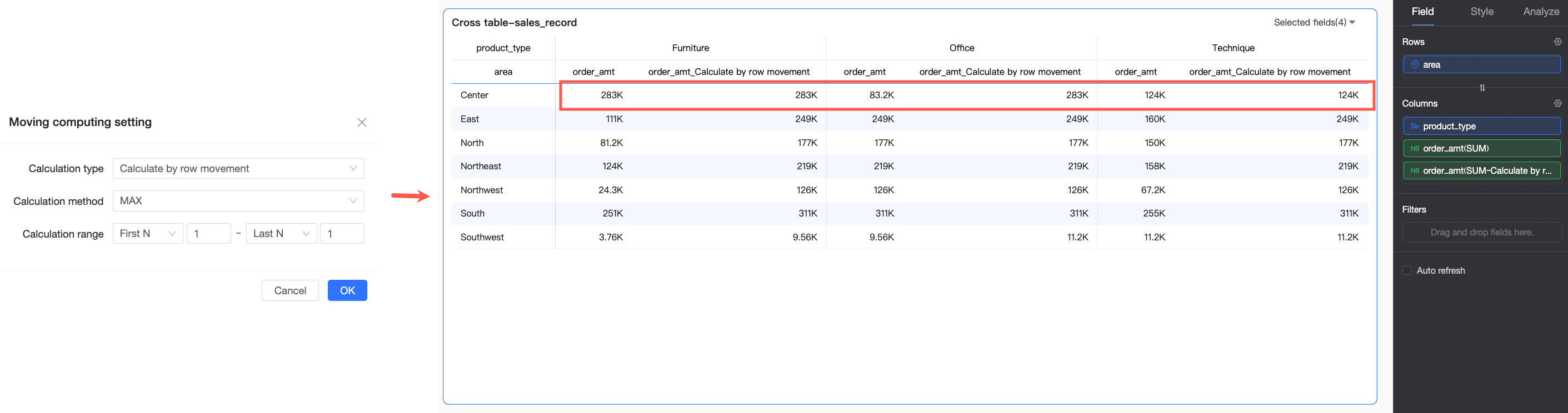Select the area field in Rows

pos(1481,64)
